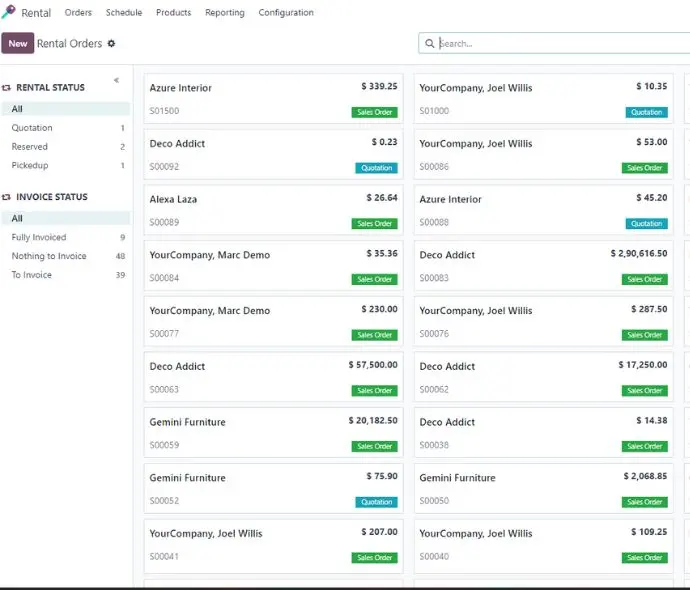Click the Rental Orders breadcrumb title
The height and width of the screenshot is (590, 690).
coord(70,44)
